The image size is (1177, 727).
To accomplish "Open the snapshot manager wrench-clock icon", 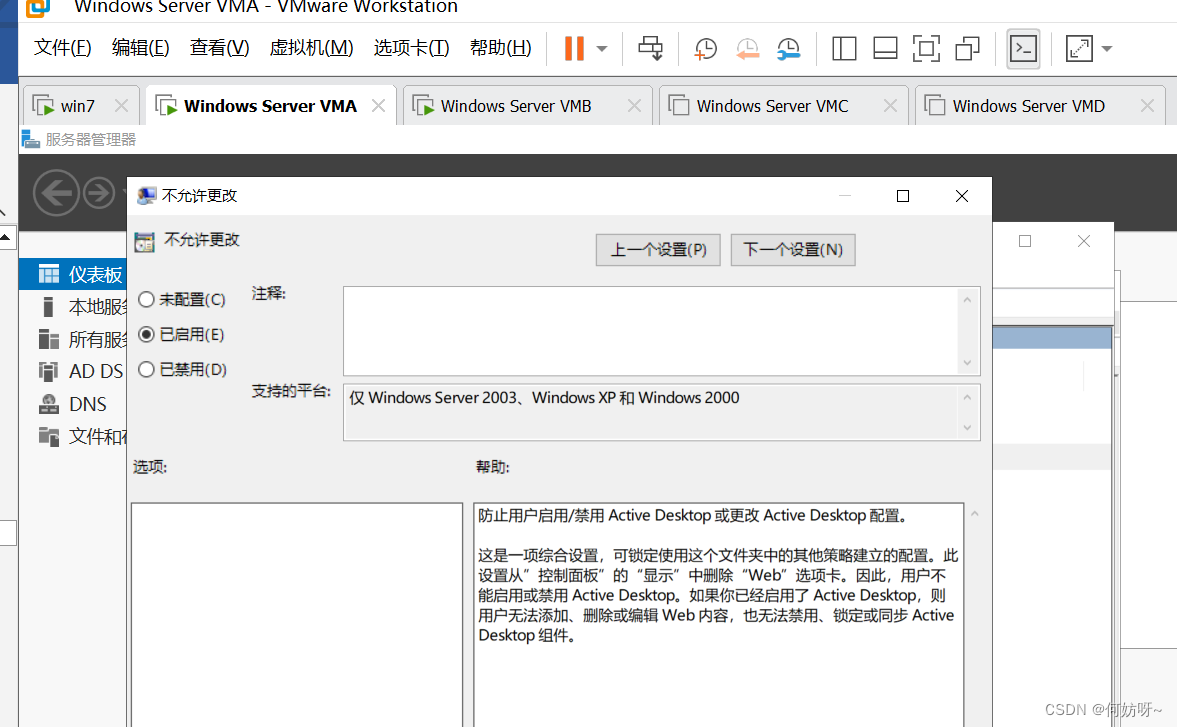I will 789,48.
